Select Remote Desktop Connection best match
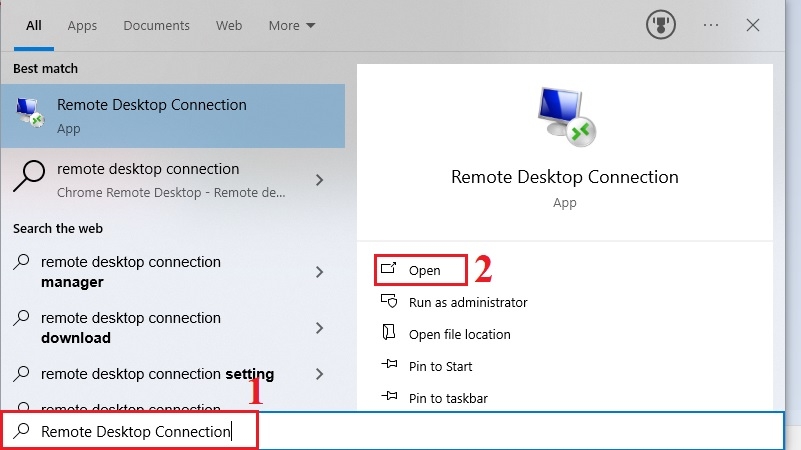The height and width of the screenshot is (450, 801). point(173,116)
